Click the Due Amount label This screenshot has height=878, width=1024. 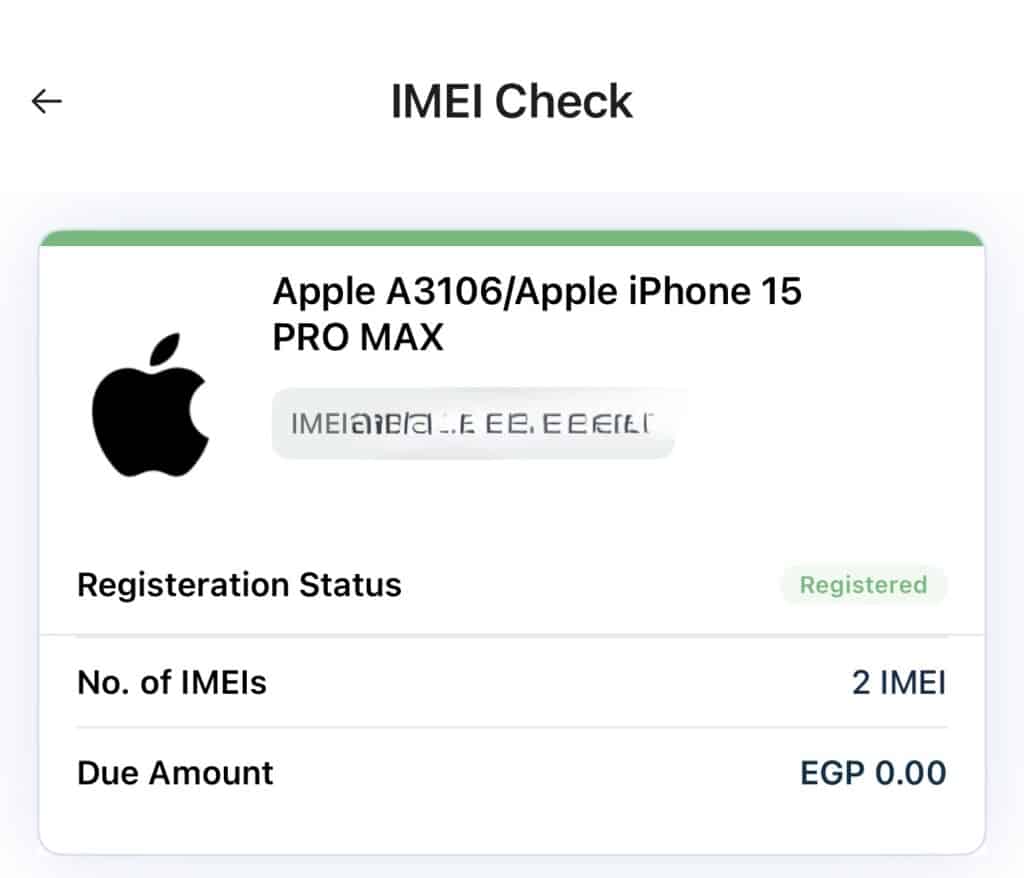point(175,773)
